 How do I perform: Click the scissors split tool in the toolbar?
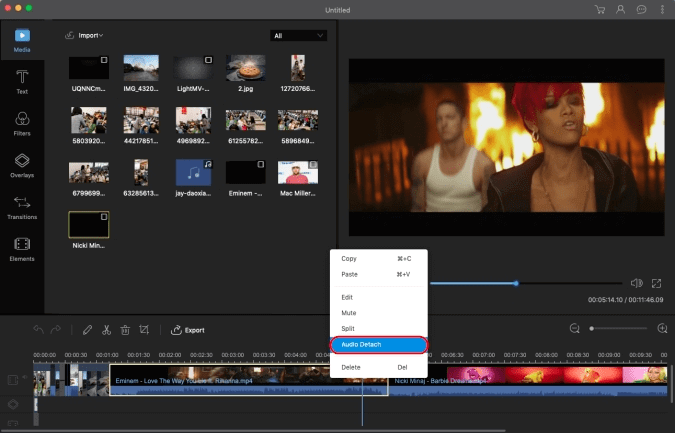pyautogui.click(x=106, y=329)
